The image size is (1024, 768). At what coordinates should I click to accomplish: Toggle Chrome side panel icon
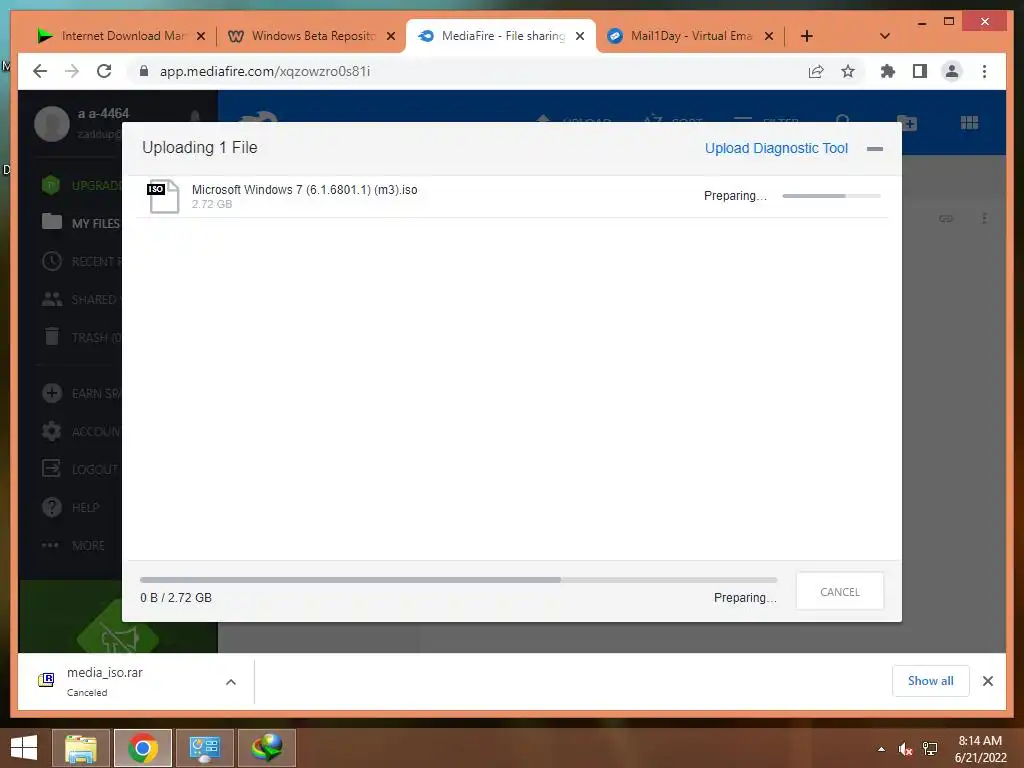click(920, 71)
